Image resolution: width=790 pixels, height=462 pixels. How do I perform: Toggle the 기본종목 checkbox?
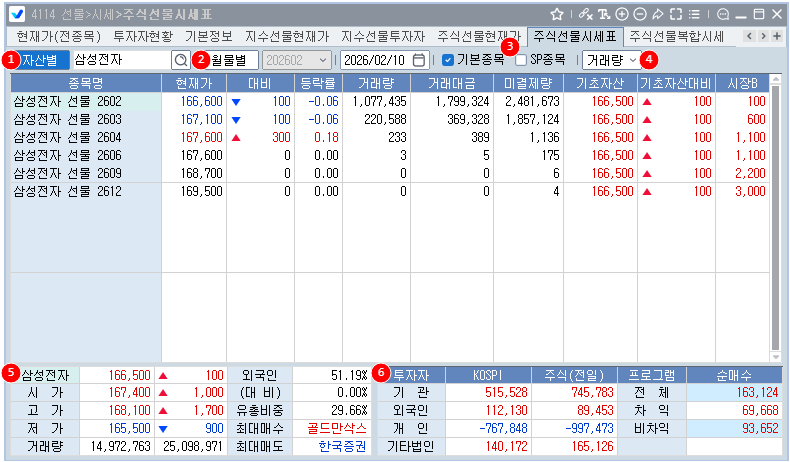449,60
